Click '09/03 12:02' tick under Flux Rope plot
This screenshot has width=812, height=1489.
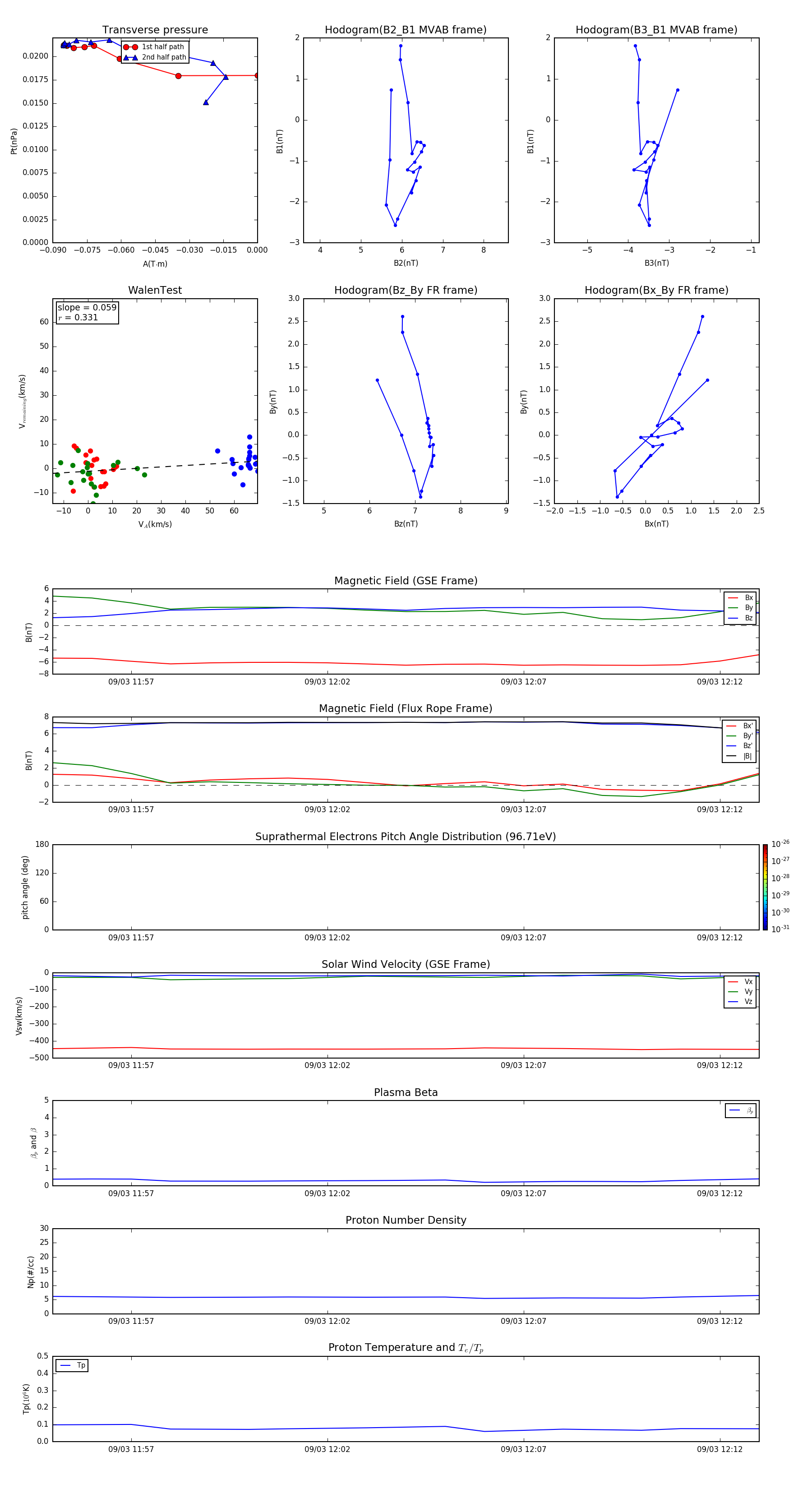tap(327, 810)
